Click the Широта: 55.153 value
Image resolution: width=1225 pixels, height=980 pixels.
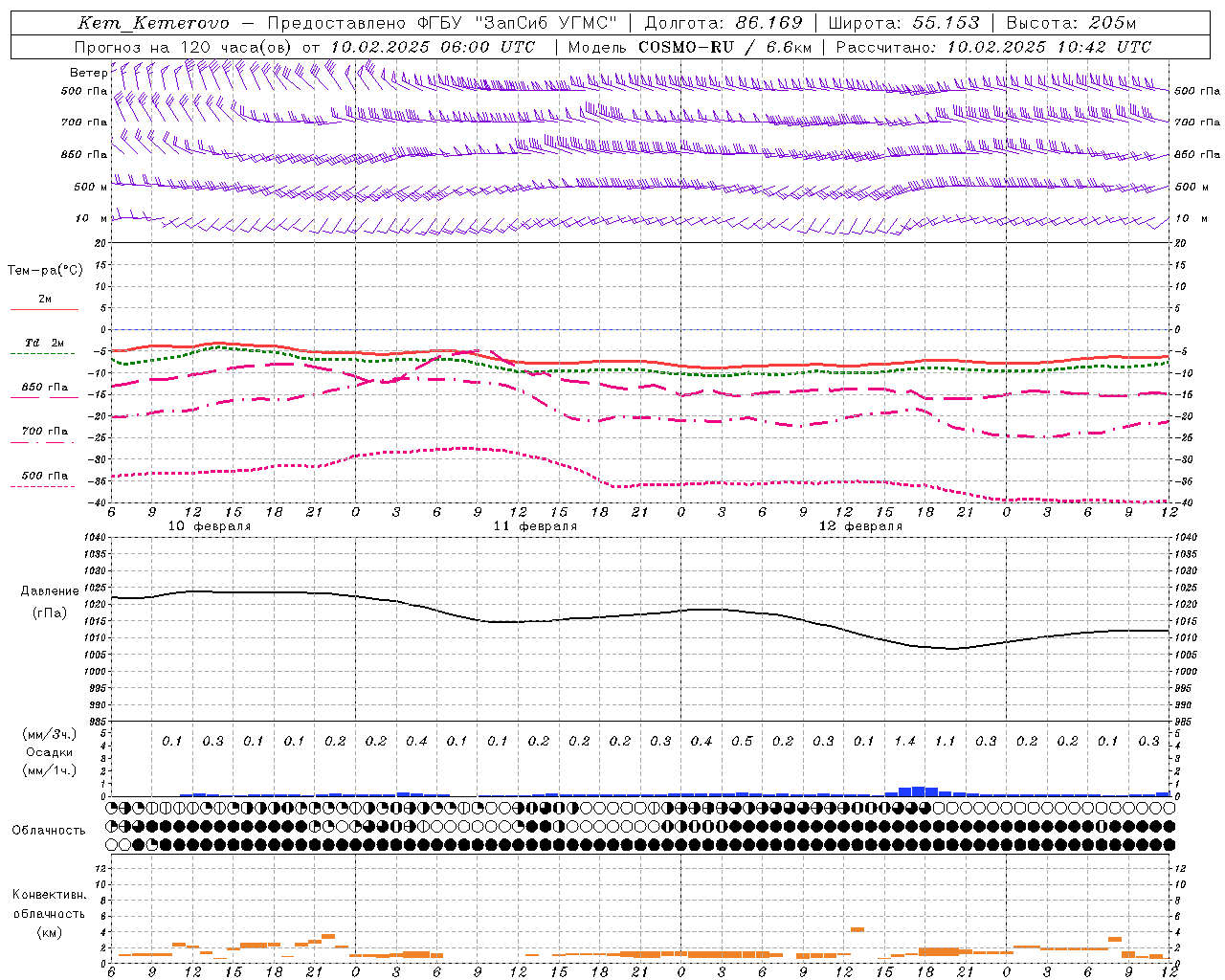[x=904, y=23]
